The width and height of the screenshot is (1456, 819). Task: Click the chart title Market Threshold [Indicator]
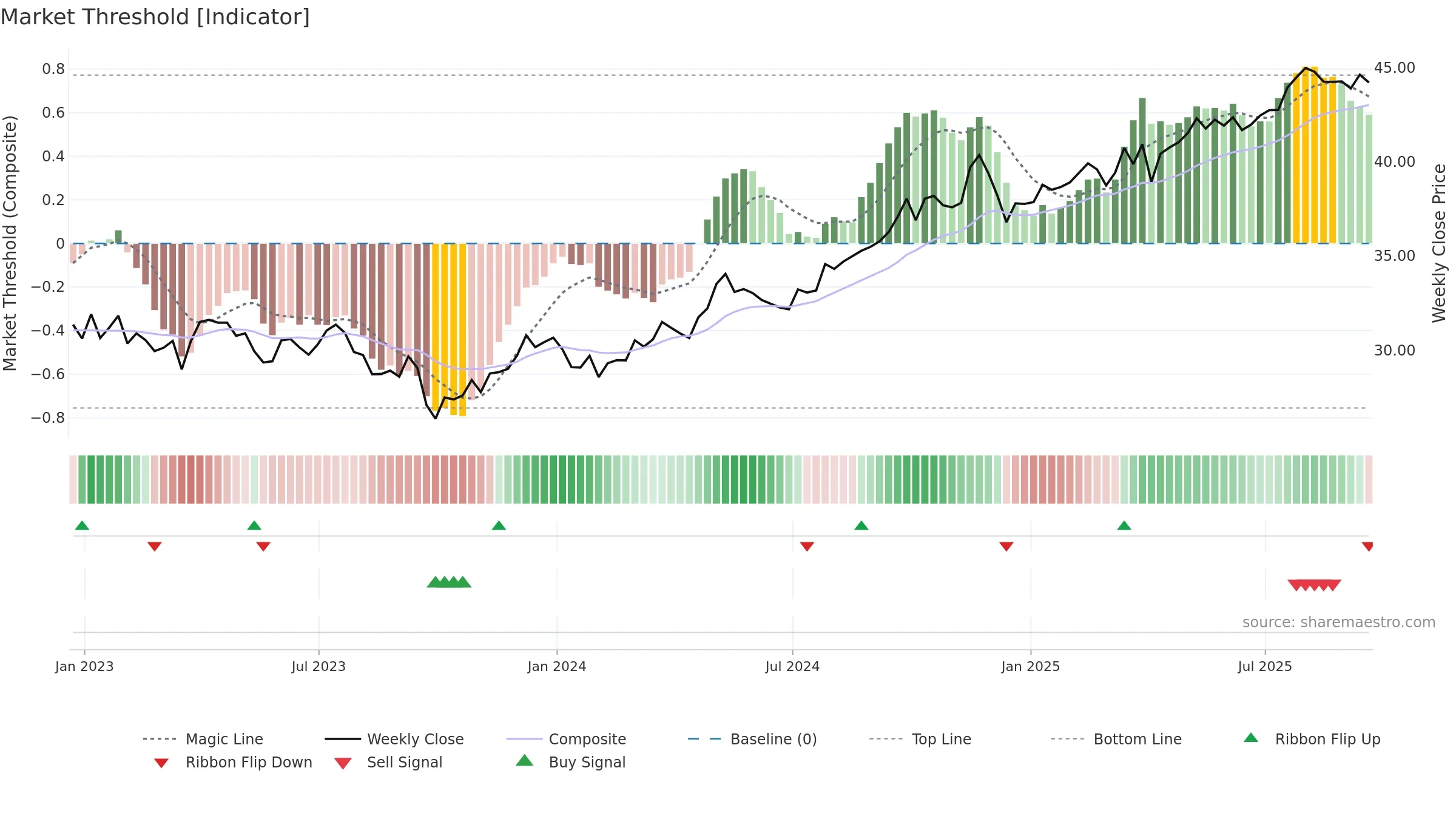155,17
